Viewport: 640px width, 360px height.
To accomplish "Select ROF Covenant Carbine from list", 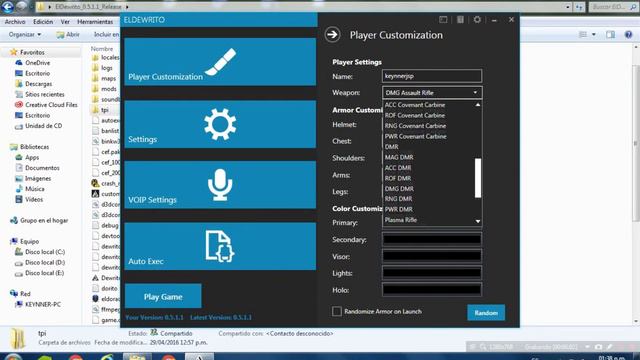I will pos(415,116).
